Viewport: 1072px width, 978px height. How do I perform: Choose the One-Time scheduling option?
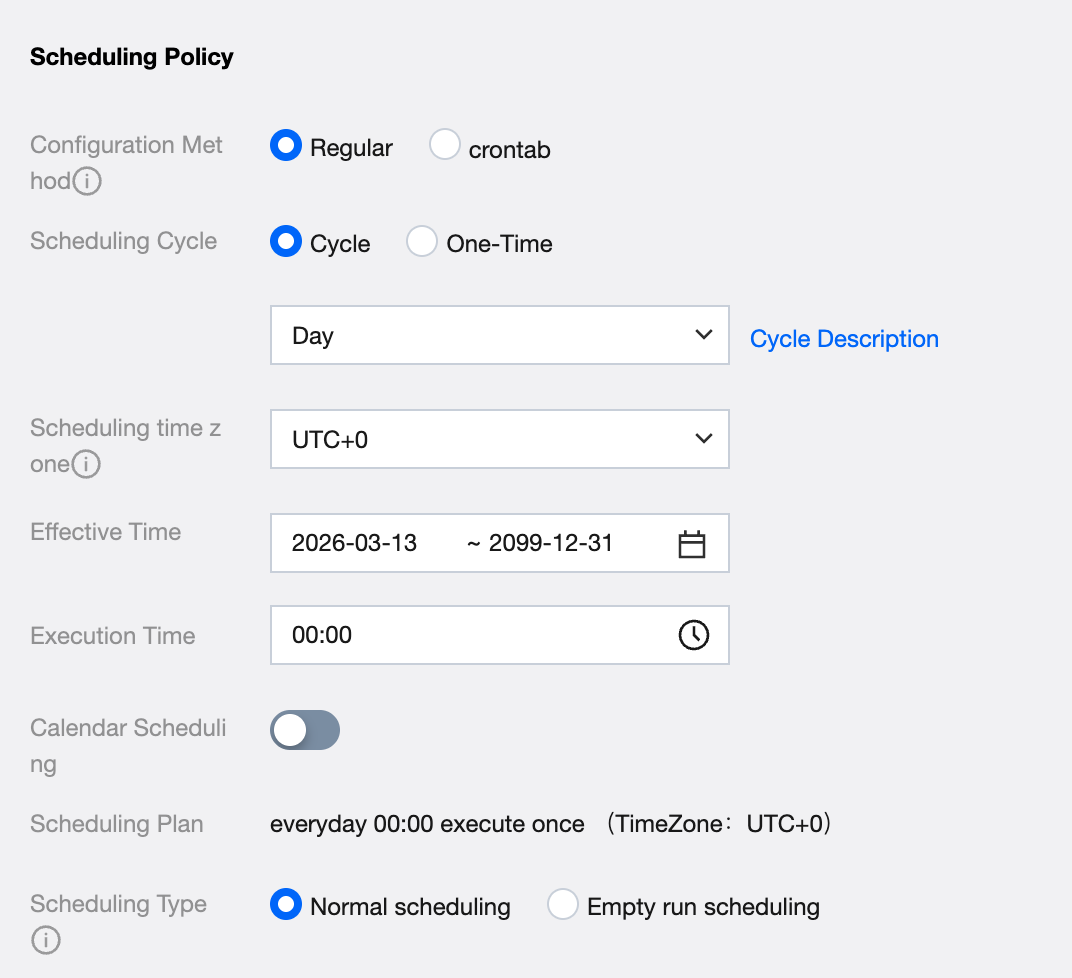point(421,242)
